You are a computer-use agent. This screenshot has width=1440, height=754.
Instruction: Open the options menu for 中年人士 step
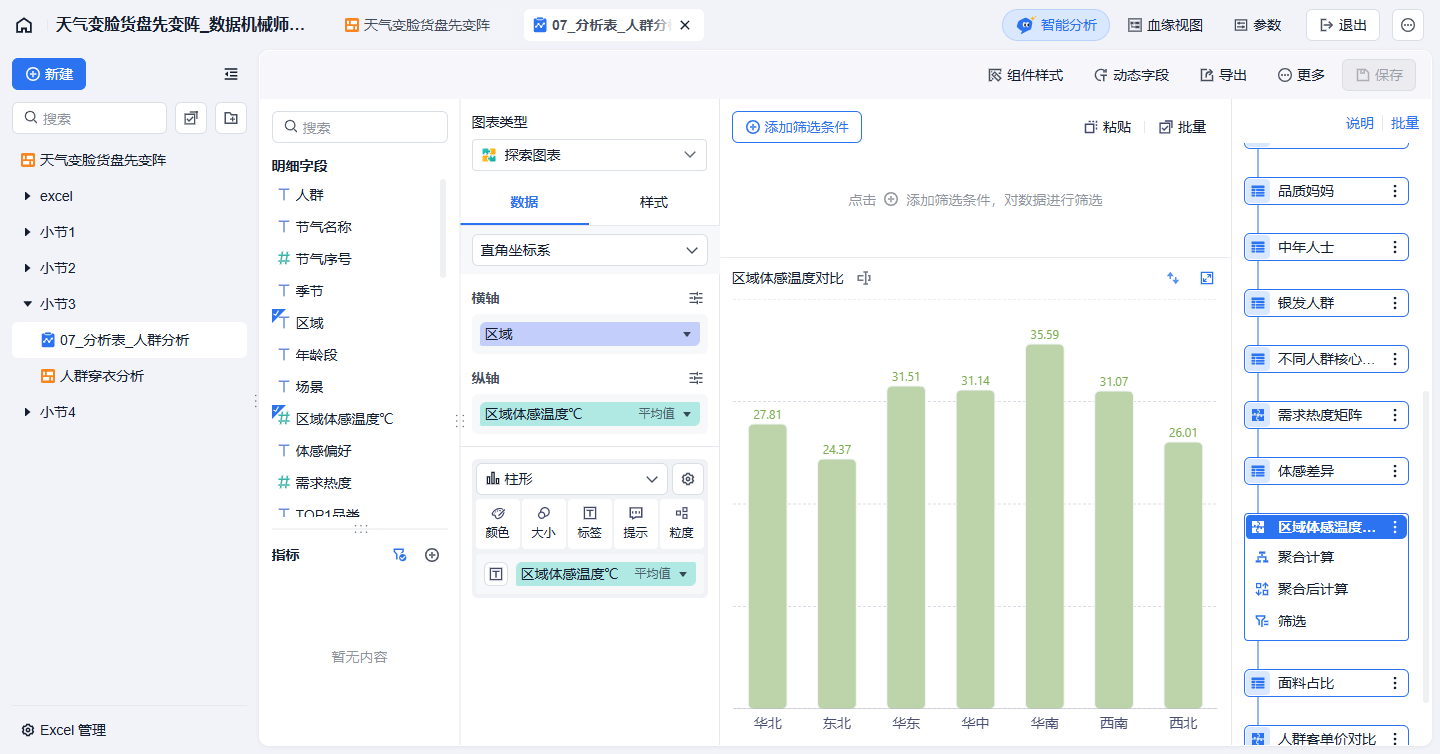(x=1395, y=247)
